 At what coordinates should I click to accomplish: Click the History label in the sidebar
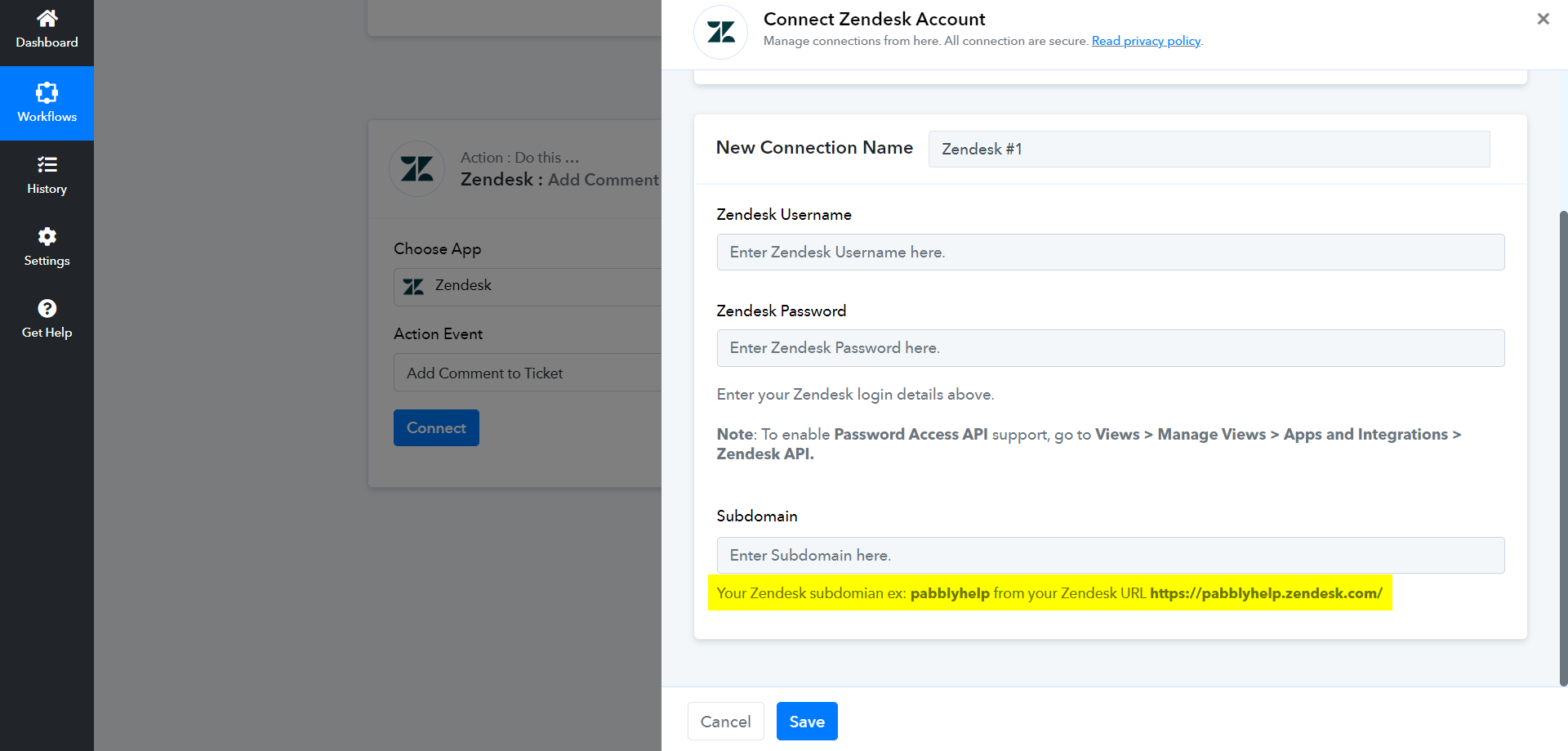pos(47,189)
